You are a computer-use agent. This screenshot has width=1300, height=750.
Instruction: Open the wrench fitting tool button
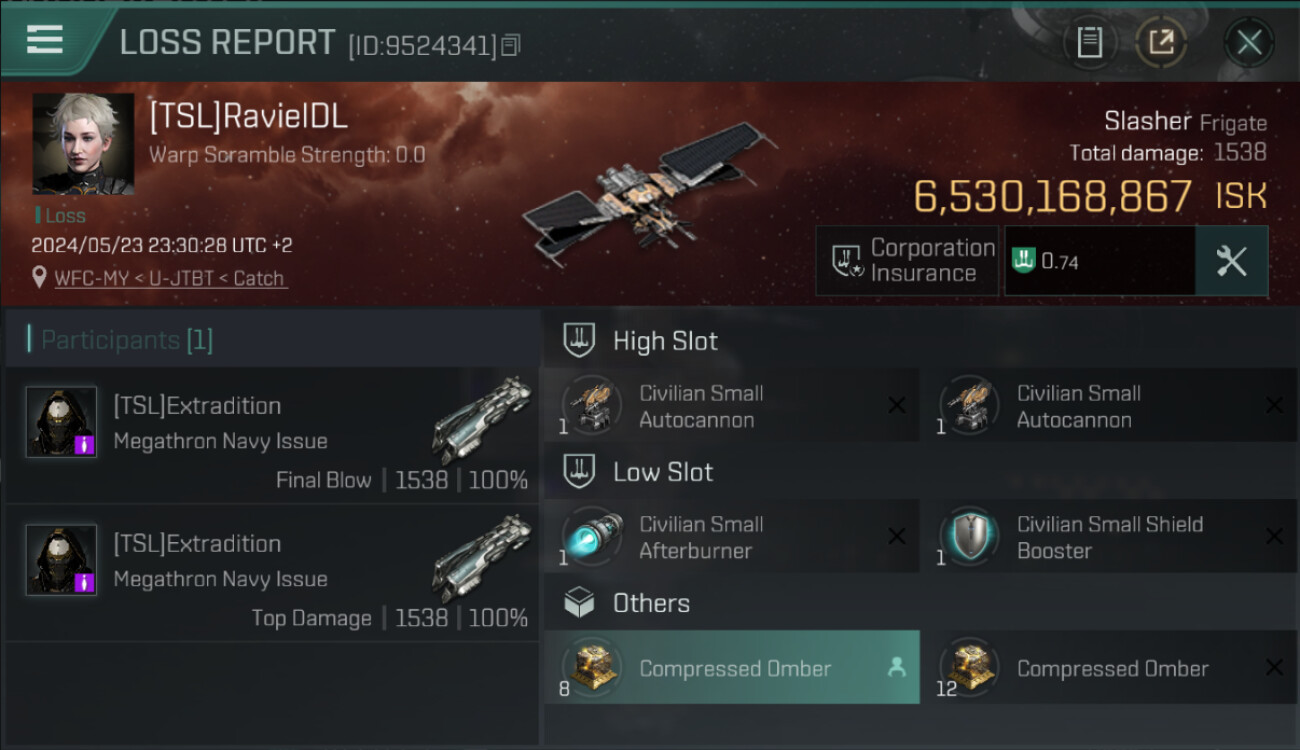1231,261
